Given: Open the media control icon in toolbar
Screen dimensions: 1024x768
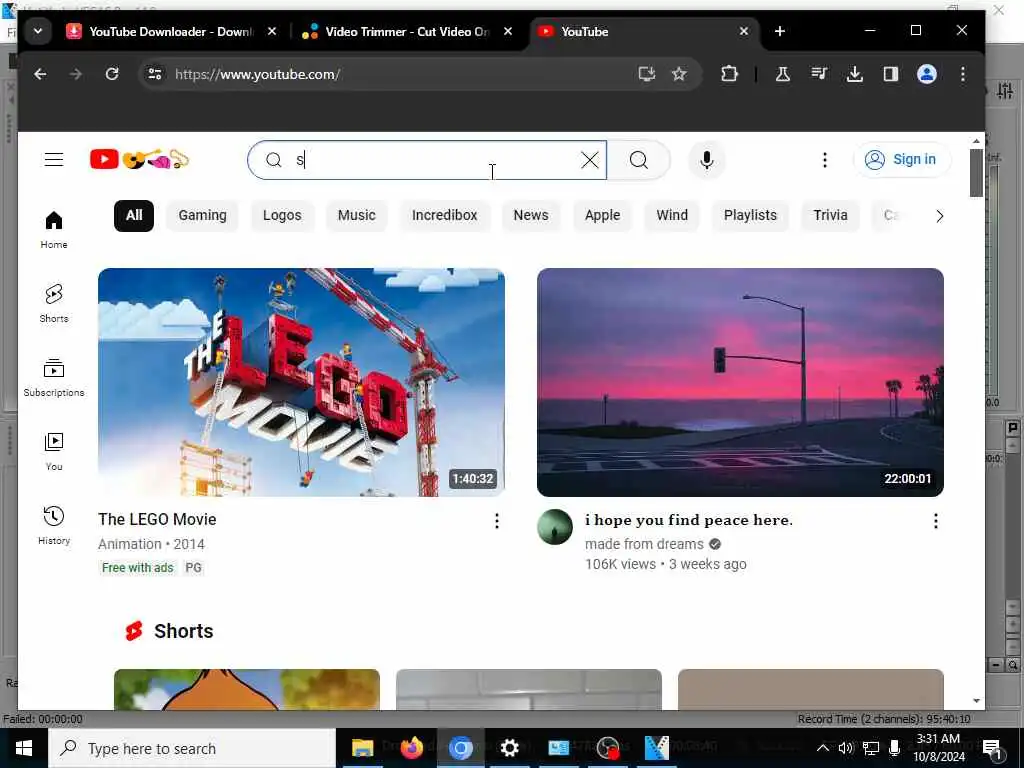Looking at the screenshot, I should [818, 74].
